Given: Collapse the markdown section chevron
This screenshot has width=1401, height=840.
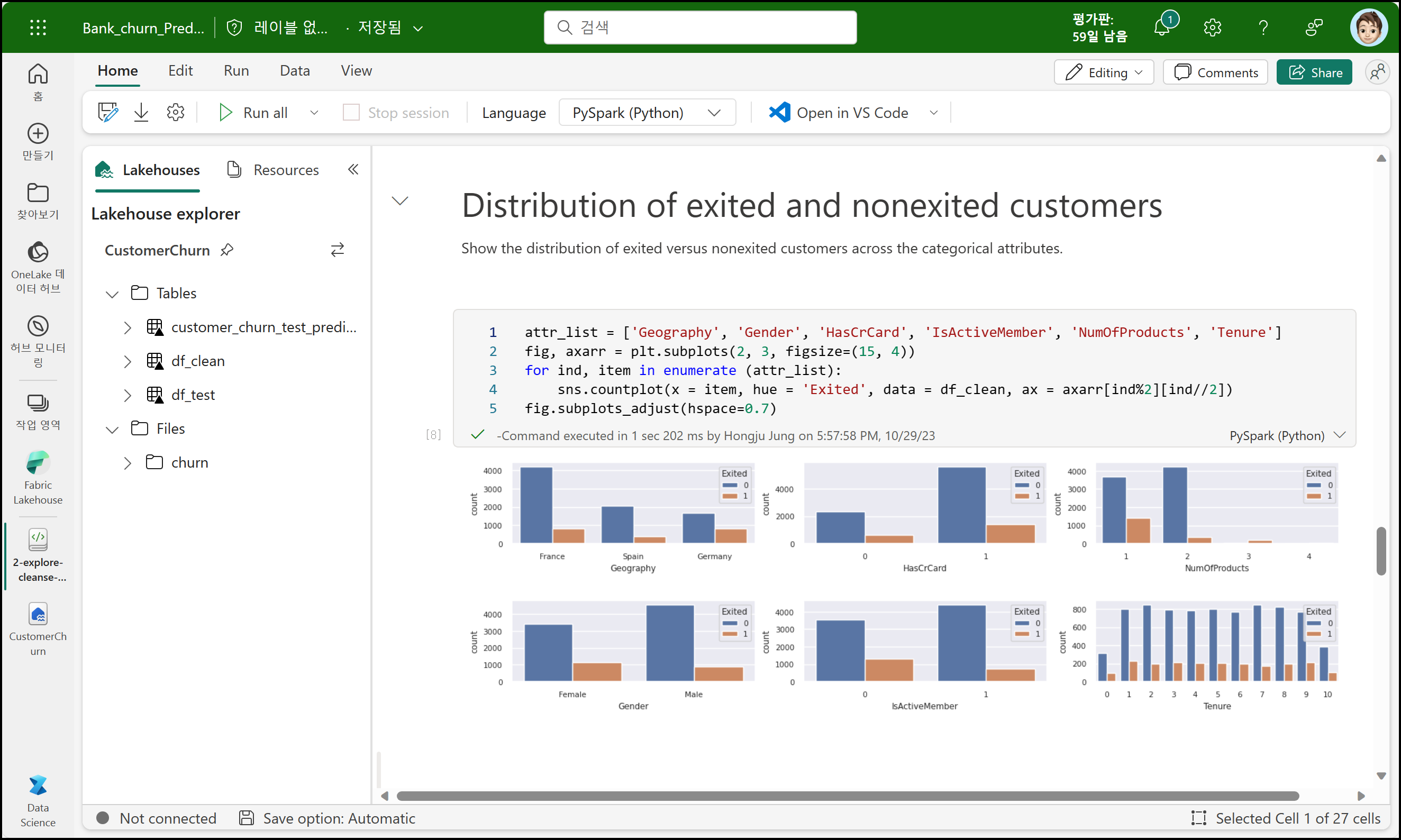Looking at the screenshot, I should (399, 201).
